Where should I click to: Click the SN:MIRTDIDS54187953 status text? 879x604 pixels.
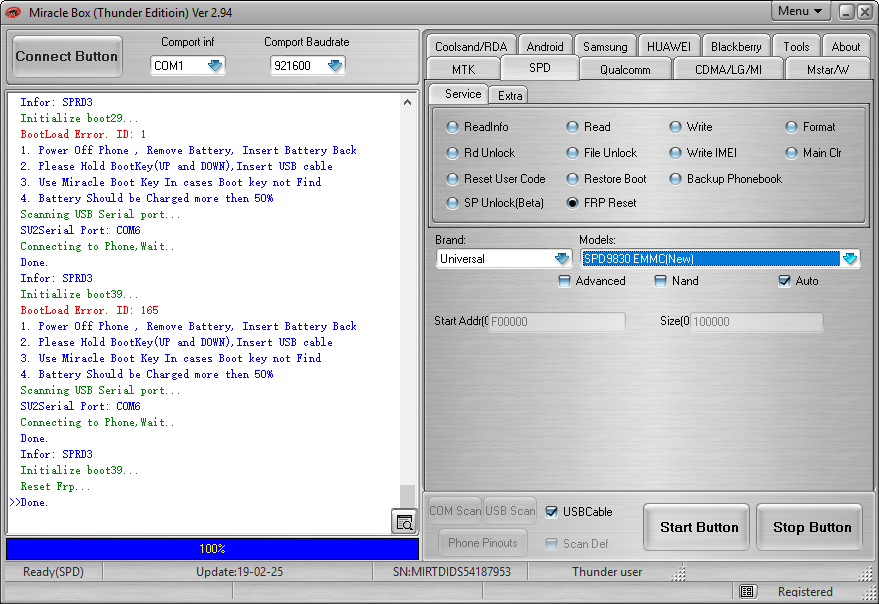(452, 571)
